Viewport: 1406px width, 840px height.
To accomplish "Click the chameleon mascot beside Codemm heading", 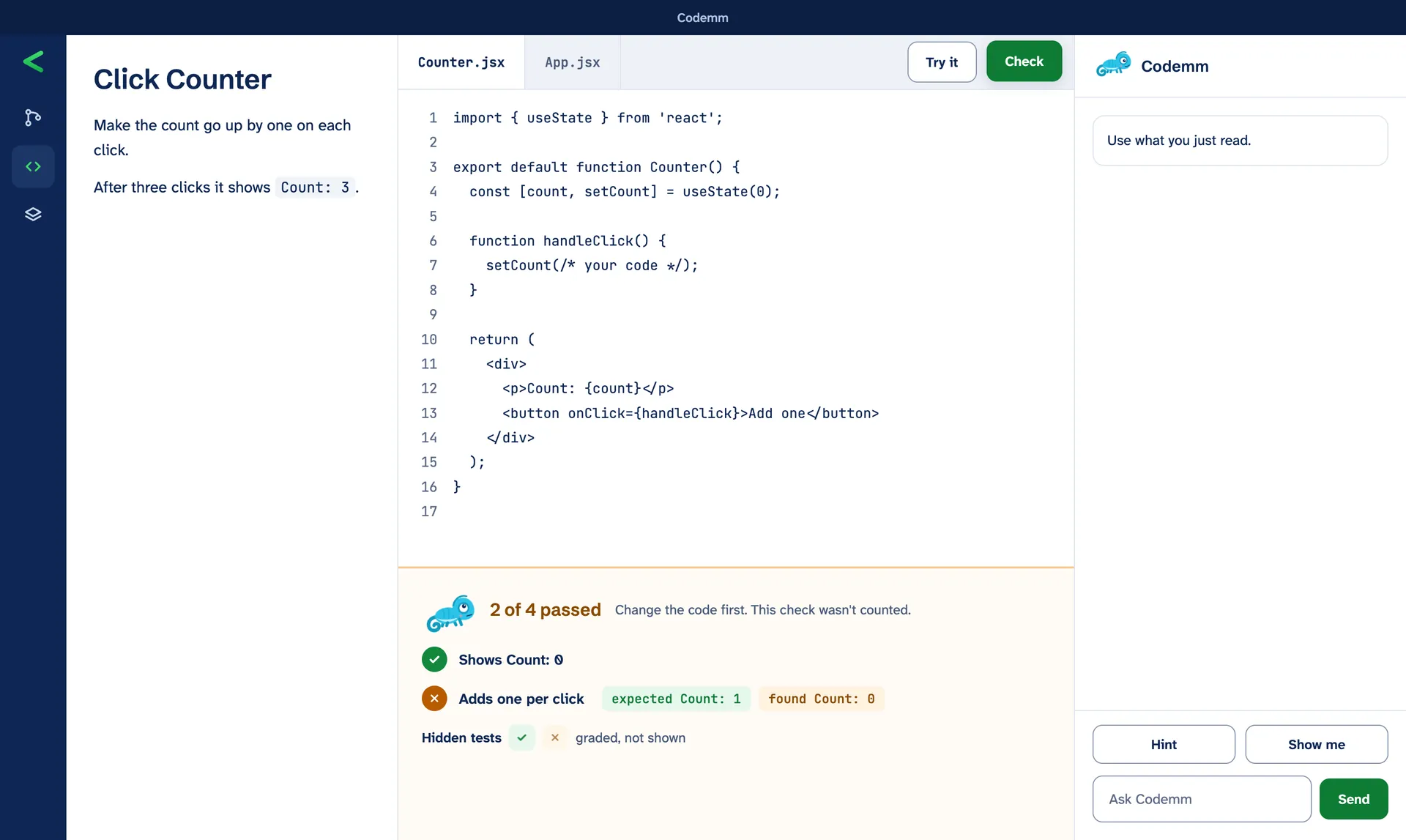I will pyautogui.click(x=1113, y=64).
